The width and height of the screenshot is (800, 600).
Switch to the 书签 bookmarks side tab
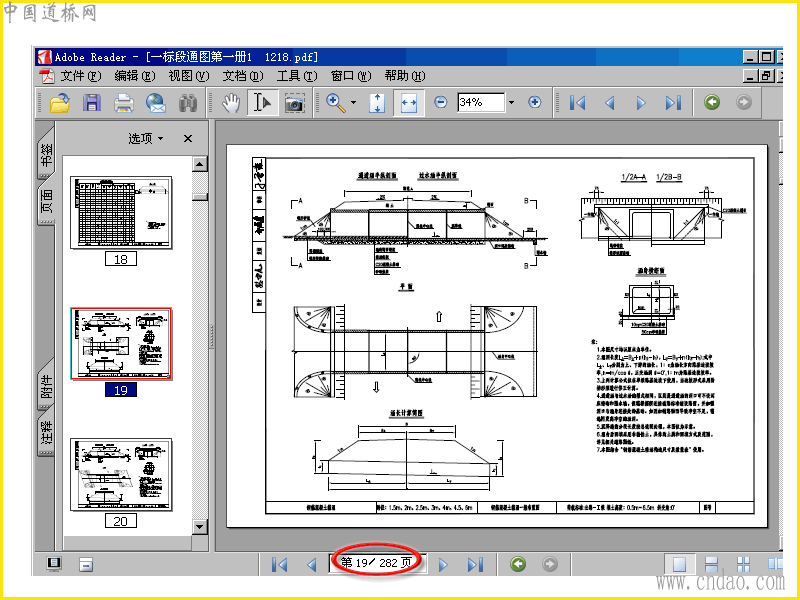click(46, 153)
